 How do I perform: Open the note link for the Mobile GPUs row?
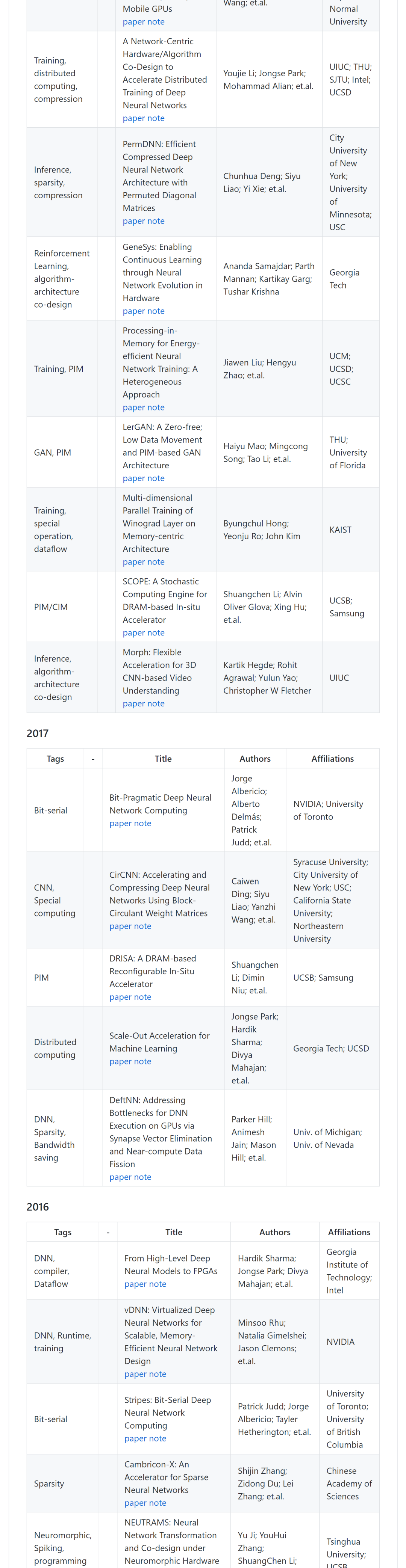tap(156, 22)
